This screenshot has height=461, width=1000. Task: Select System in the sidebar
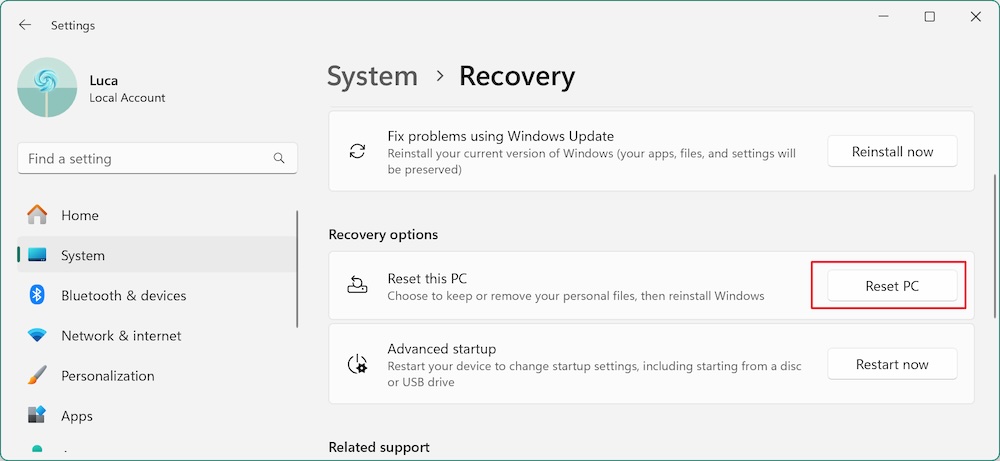tap(156, 256)
